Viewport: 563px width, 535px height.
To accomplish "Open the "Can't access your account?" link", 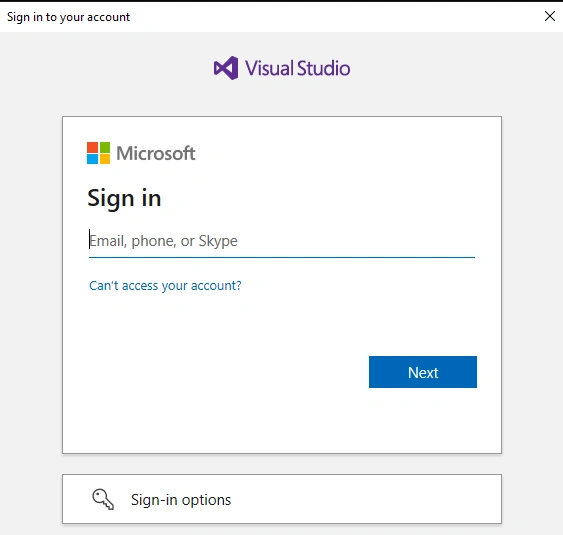I will [x=165, y=285].
